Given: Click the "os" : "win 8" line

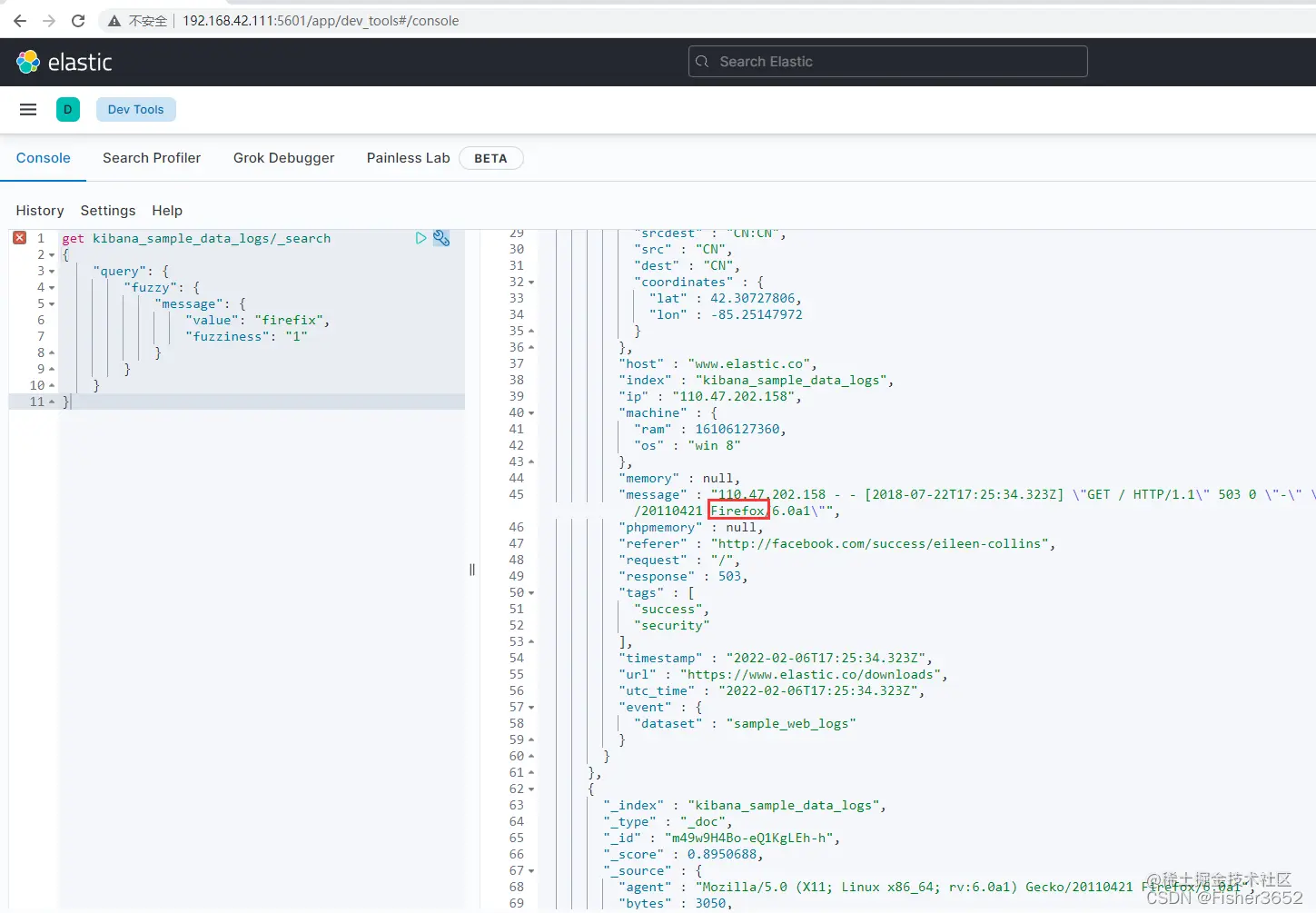Looking at the screenshot, I should point(688,445).
